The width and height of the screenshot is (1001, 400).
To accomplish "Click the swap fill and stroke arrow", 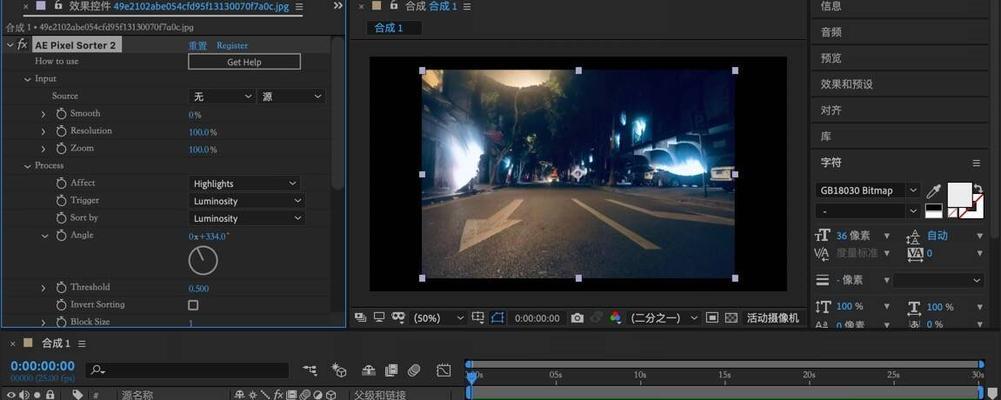I will (978, 188).
